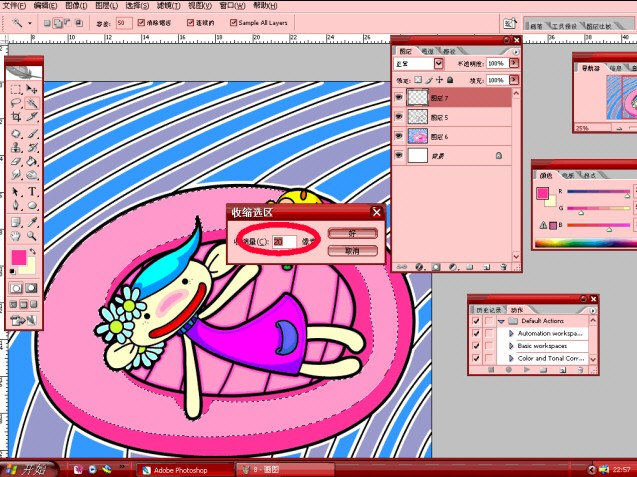This screenshot has height=477, width=637.
Task: Open Layers panel flyout menu arrow
Action: click(x=516, y=52)
